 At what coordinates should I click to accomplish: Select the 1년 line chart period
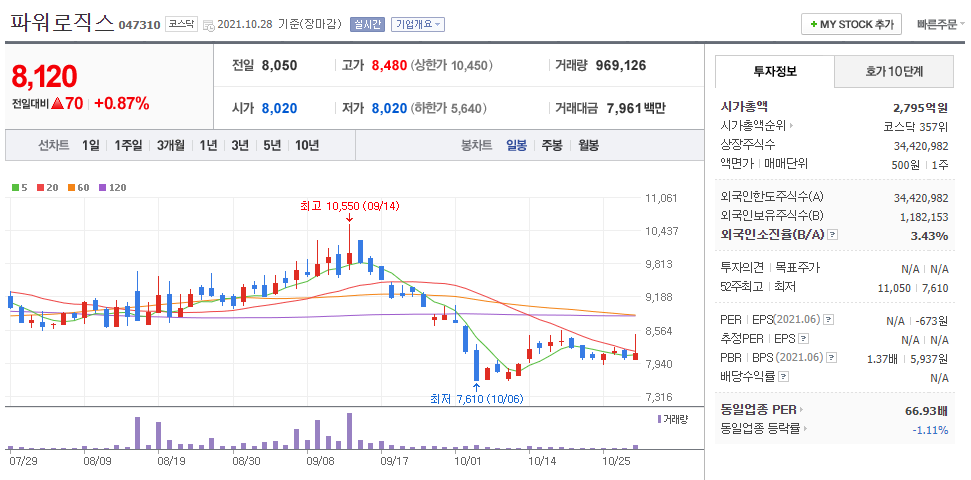point(208,146)
